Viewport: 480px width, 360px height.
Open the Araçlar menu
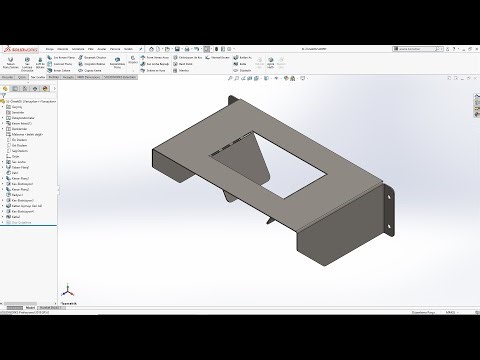click(102, 49)
